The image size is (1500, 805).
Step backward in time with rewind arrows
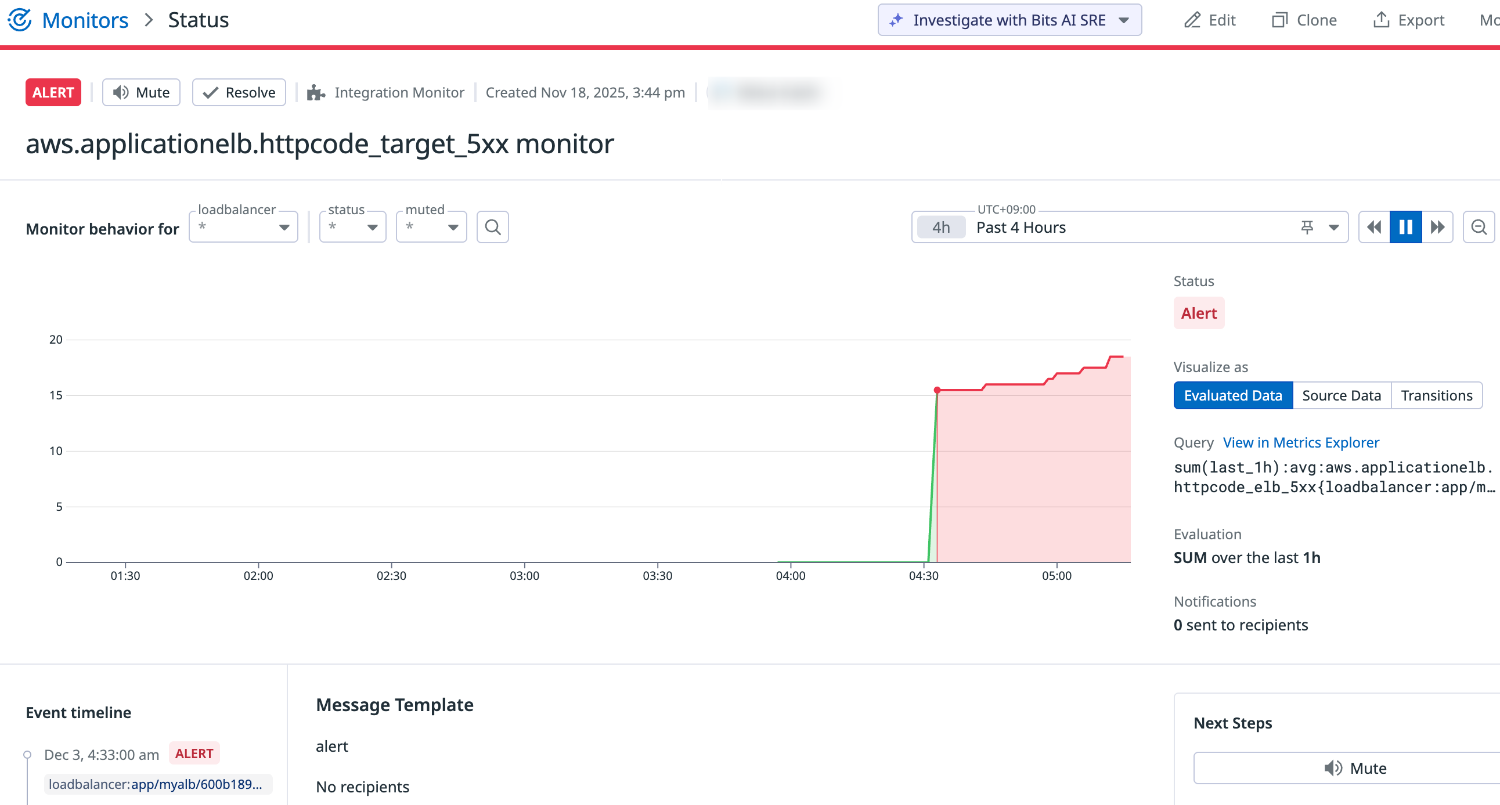click(1374, 227)
